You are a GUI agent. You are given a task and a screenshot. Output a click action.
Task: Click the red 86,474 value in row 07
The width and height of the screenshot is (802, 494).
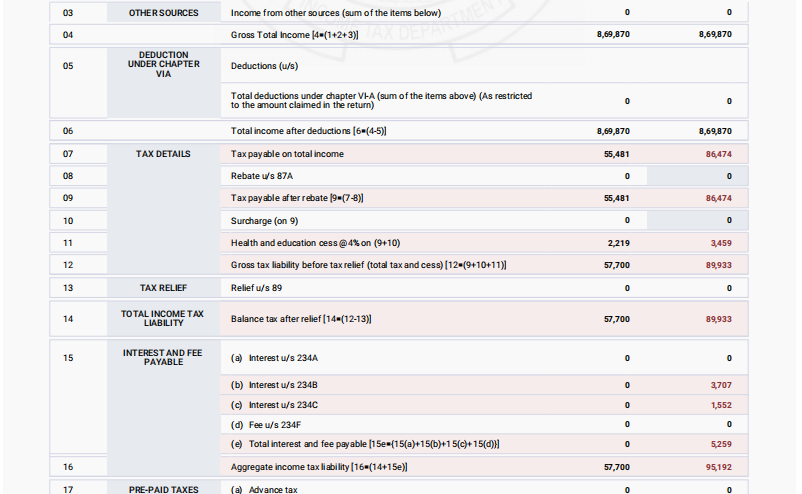point(718,154)
